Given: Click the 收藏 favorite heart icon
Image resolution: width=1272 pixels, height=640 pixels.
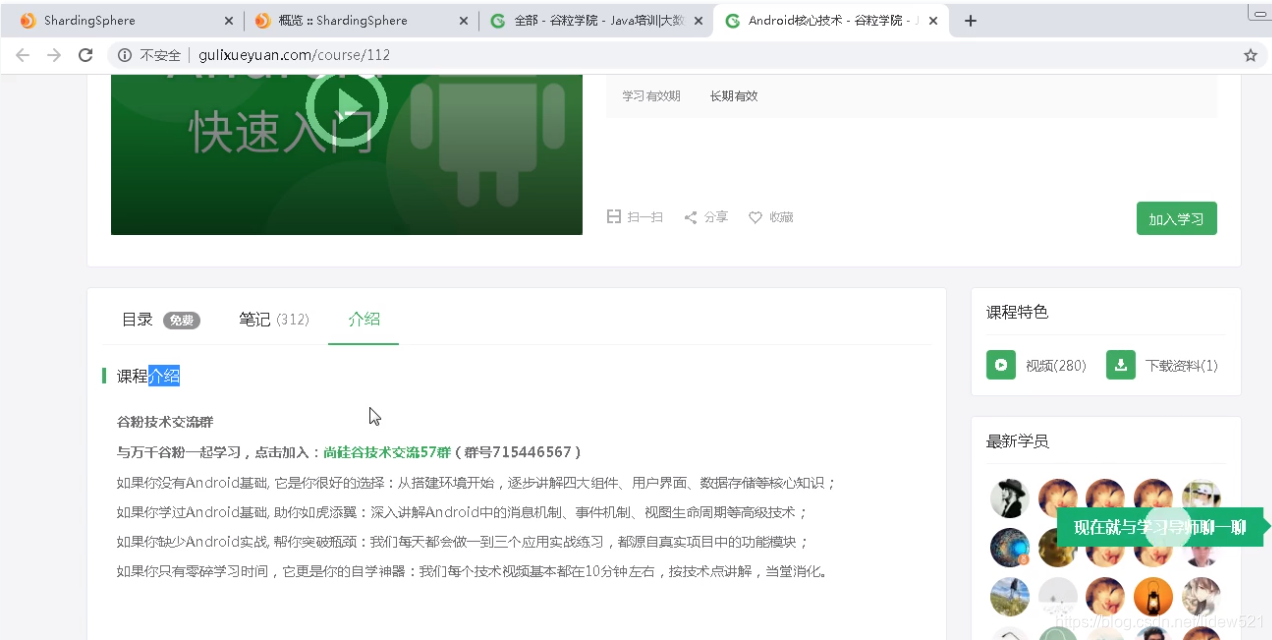Looking at the screenshot, I should [756, 217].
